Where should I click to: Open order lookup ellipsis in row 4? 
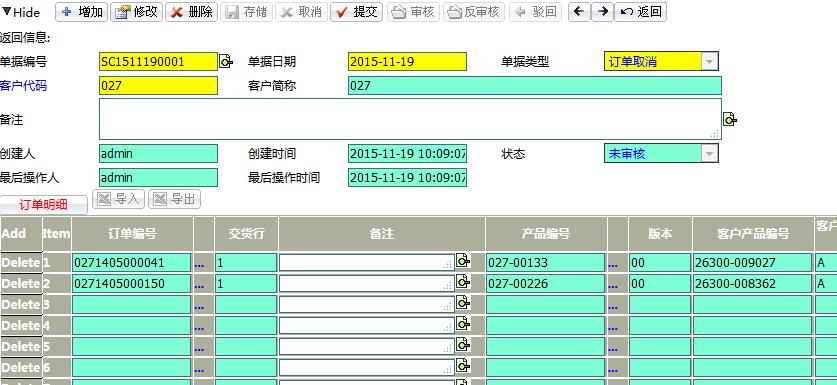[200, 327]
